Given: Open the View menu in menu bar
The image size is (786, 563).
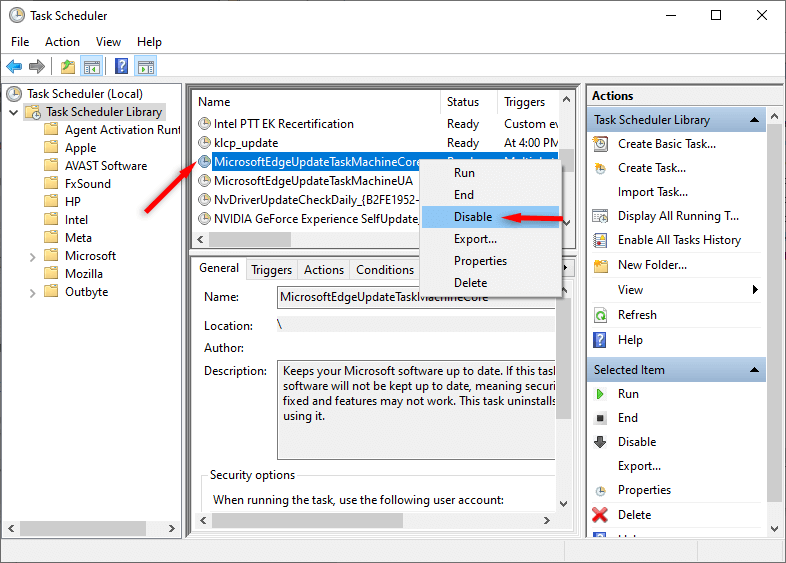Looking at the screenshot, I should (x=108, y=42).
